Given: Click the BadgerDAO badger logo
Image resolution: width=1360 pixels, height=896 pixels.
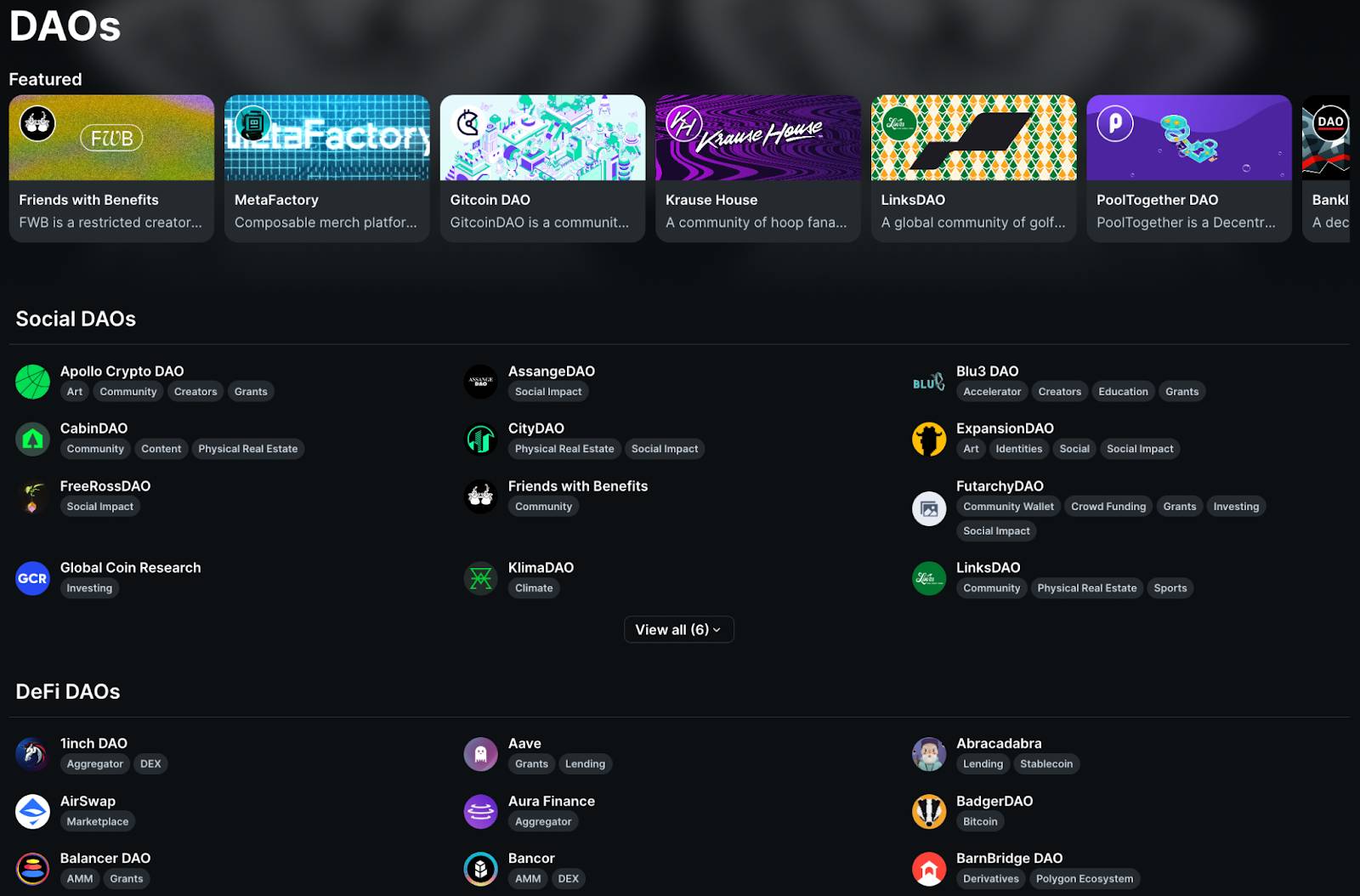Looking at the screenshot, I should pyautogui.click(x=929, y=811).
